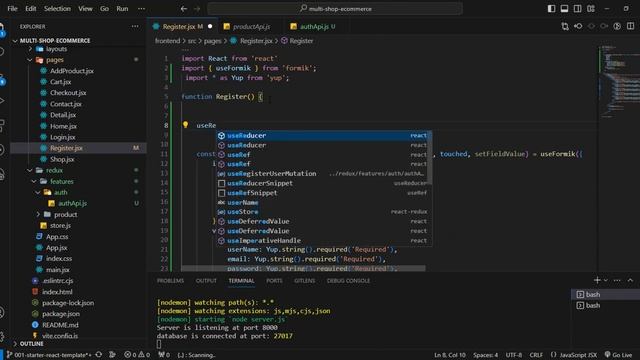The image size is (640, 360).
Task: Expand the OUTLINE section
Action: point(15,344)
